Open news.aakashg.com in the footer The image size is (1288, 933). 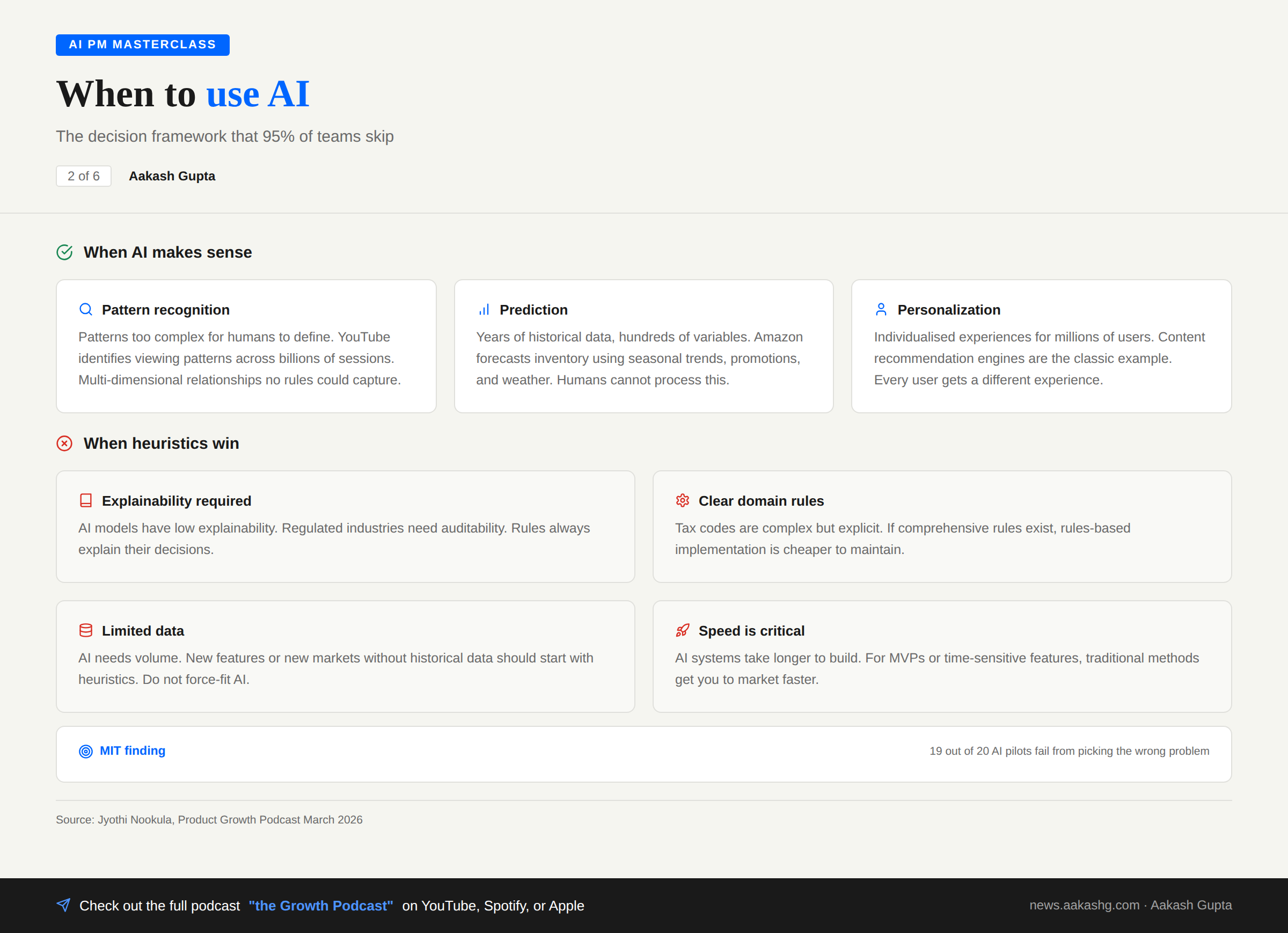[x=1084, y=905]
